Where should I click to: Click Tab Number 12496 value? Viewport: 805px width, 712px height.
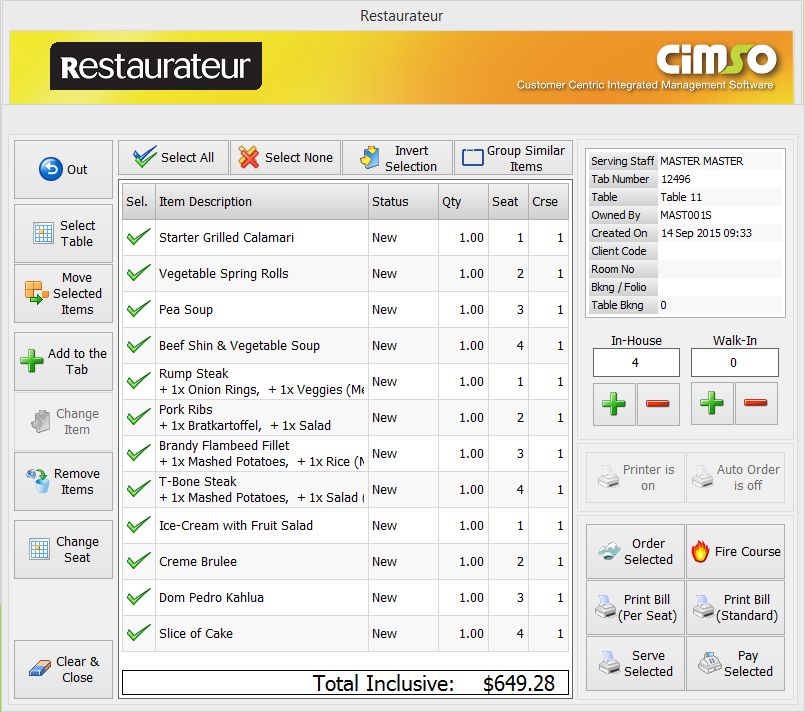coord(676,179)
